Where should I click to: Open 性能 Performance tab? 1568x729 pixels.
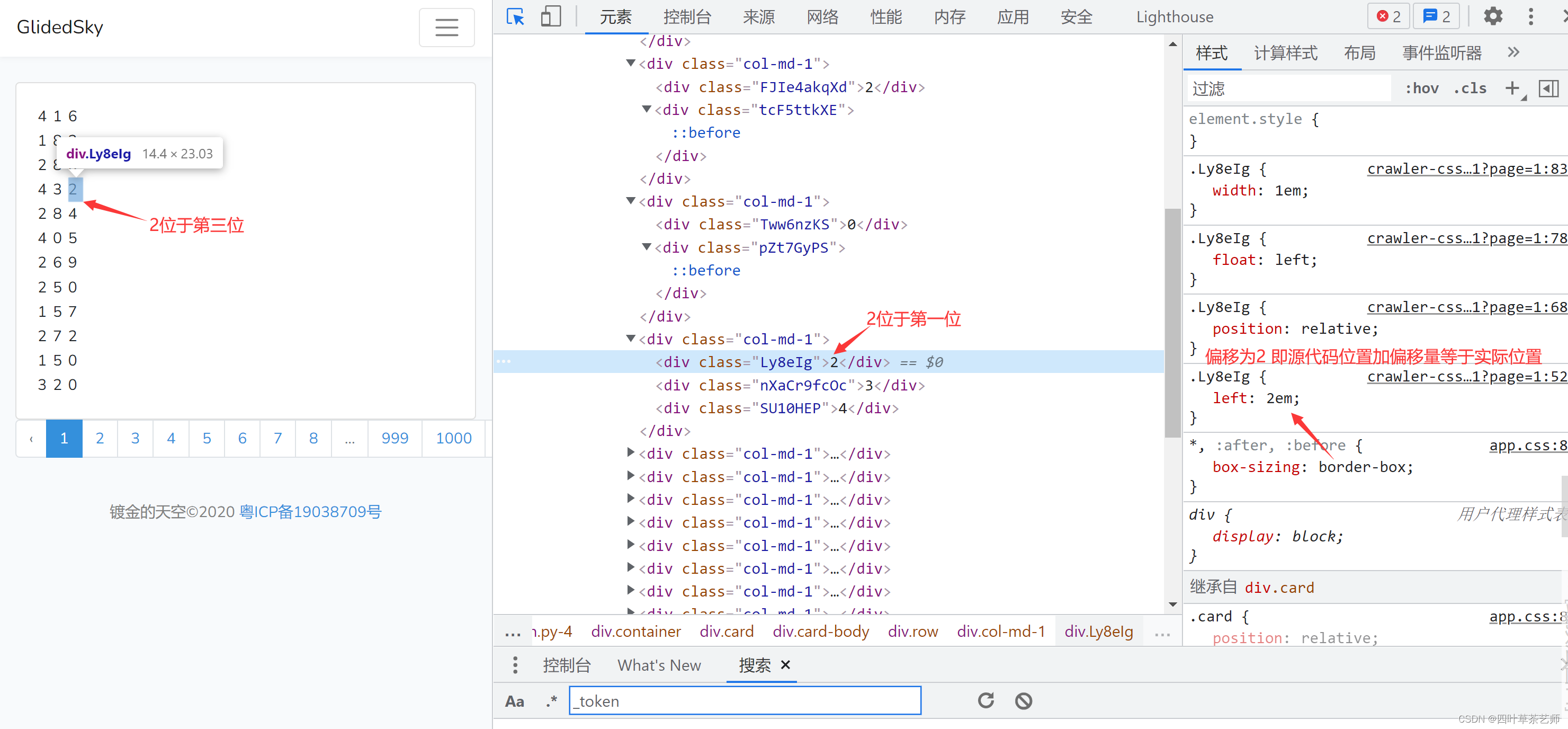[885, 17]
